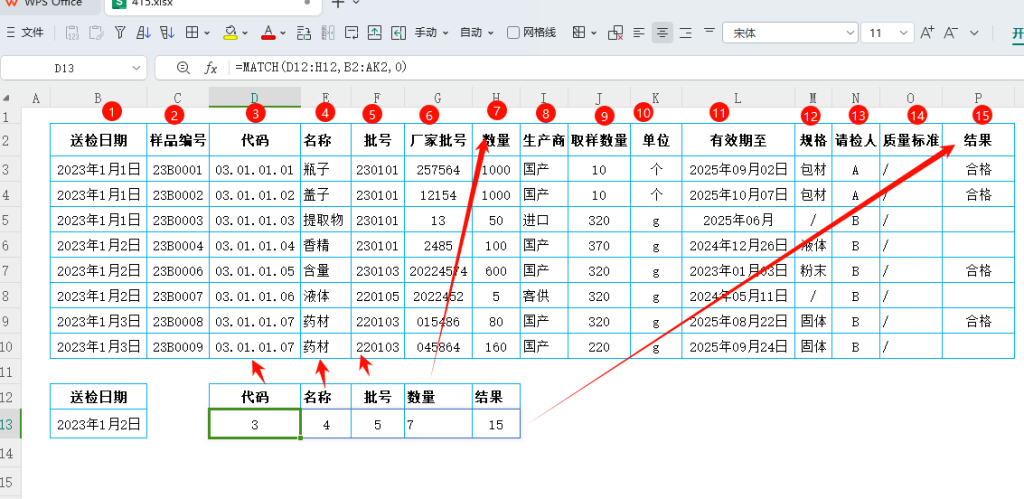
Task: Select column D header
Action: pos(255,99)
